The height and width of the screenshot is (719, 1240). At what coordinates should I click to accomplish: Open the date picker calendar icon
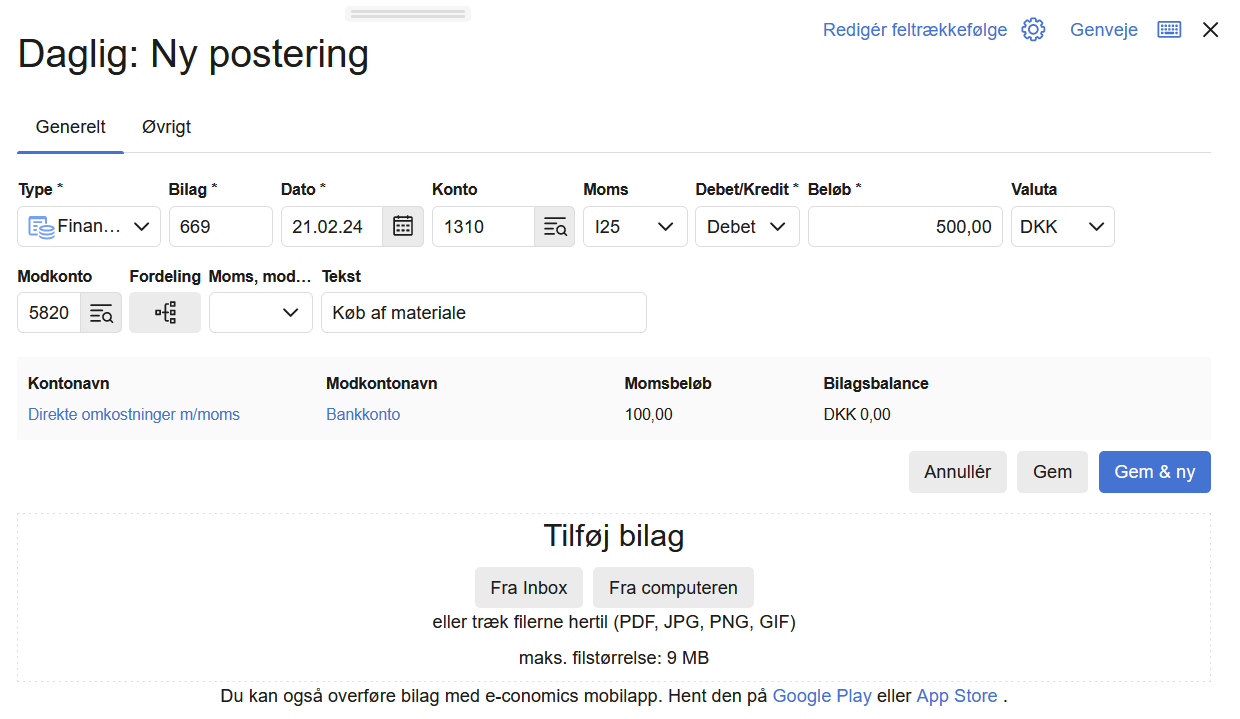[403, 226]
